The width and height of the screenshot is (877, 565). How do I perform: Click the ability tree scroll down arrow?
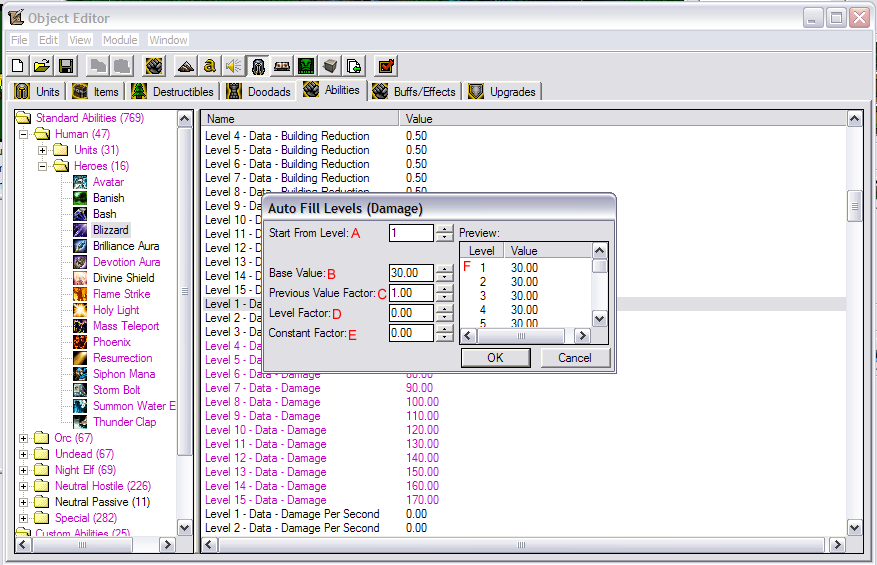(185, 528)
